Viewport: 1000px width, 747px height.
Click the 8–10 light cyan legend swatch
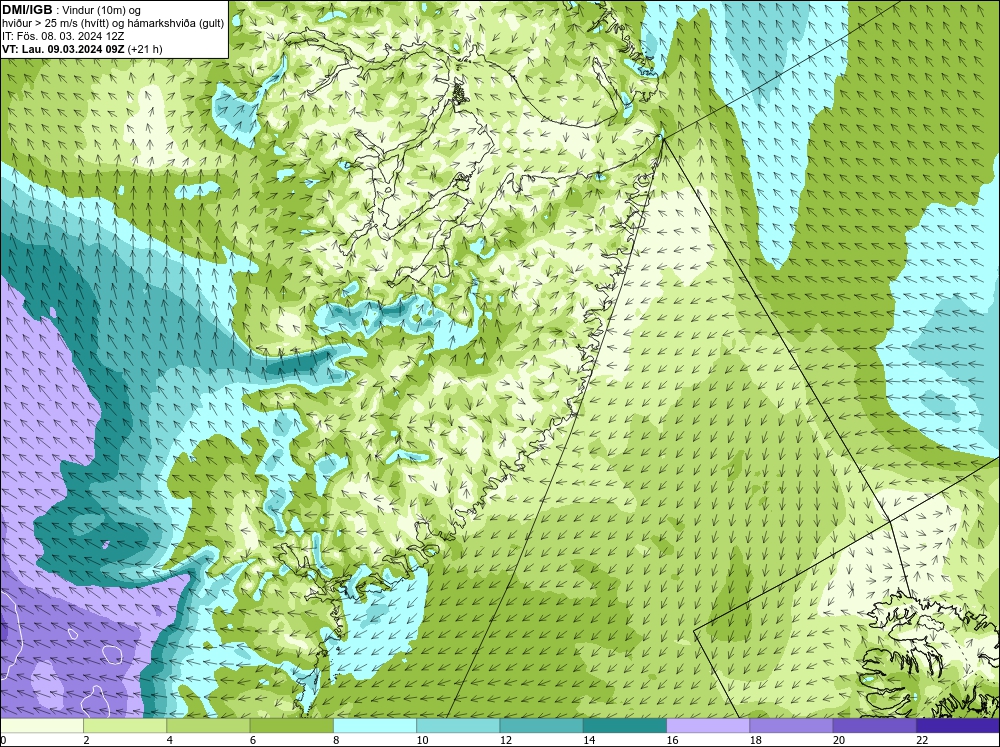(x=375, y=726)
